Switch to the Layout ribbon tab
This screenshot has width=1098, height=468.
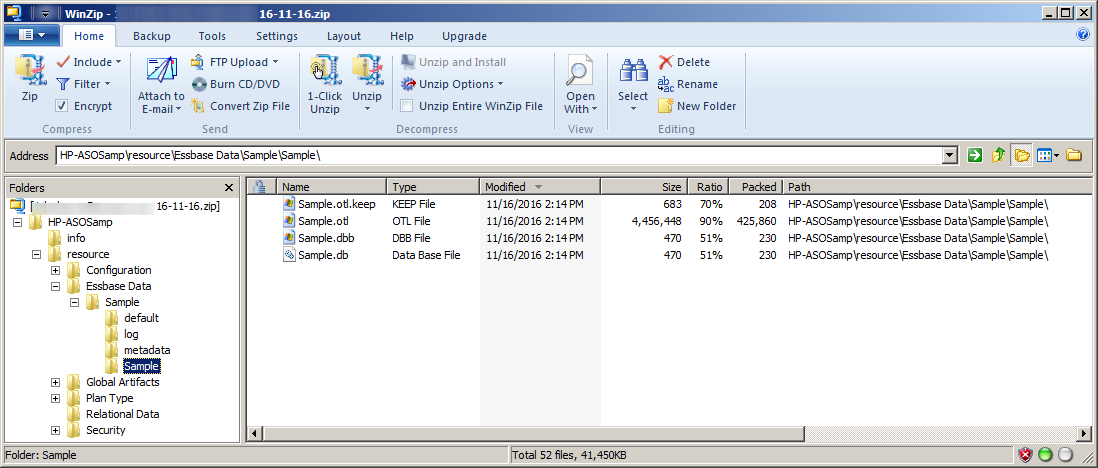[344, 36]
